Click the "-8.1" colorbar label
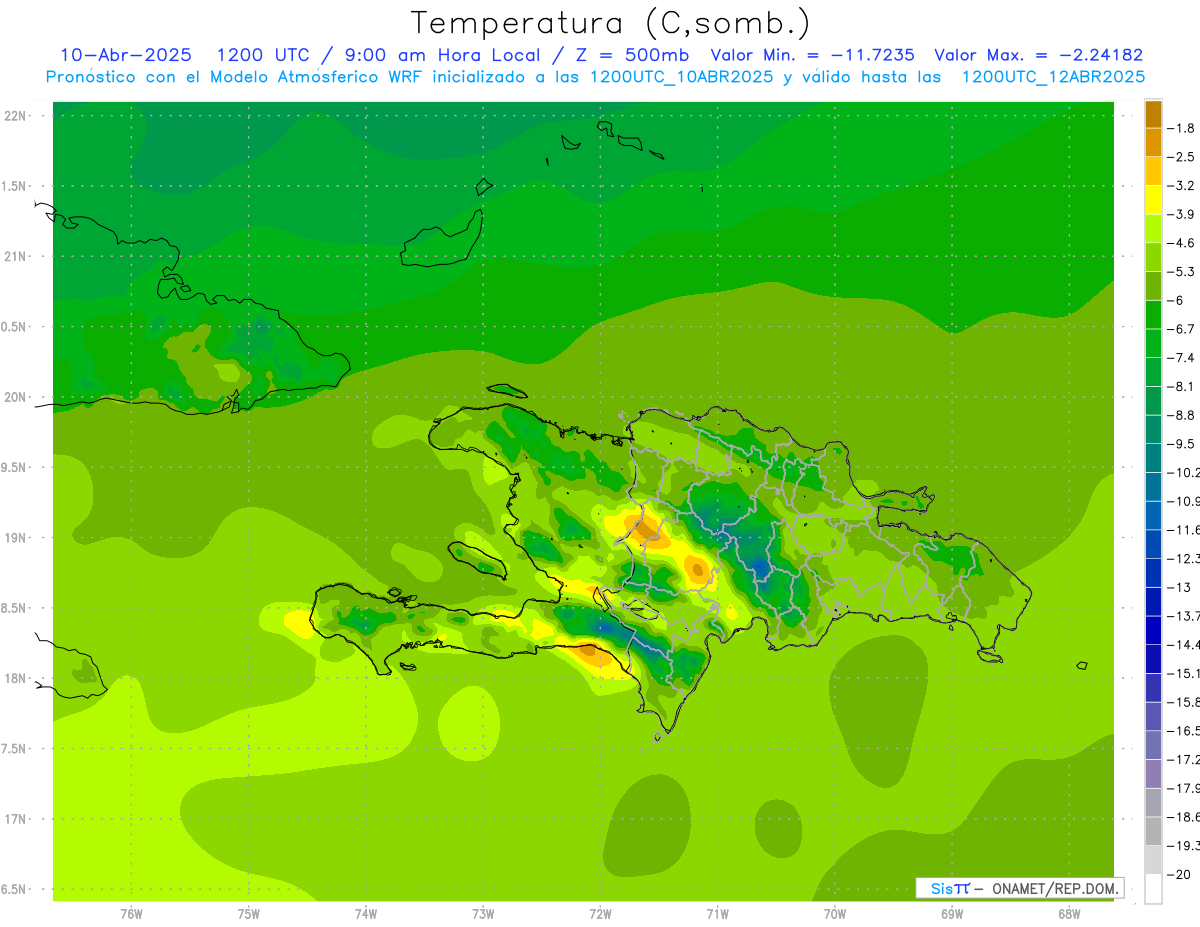Screen dimensions: 1200x927 [x=1181, y=386]
